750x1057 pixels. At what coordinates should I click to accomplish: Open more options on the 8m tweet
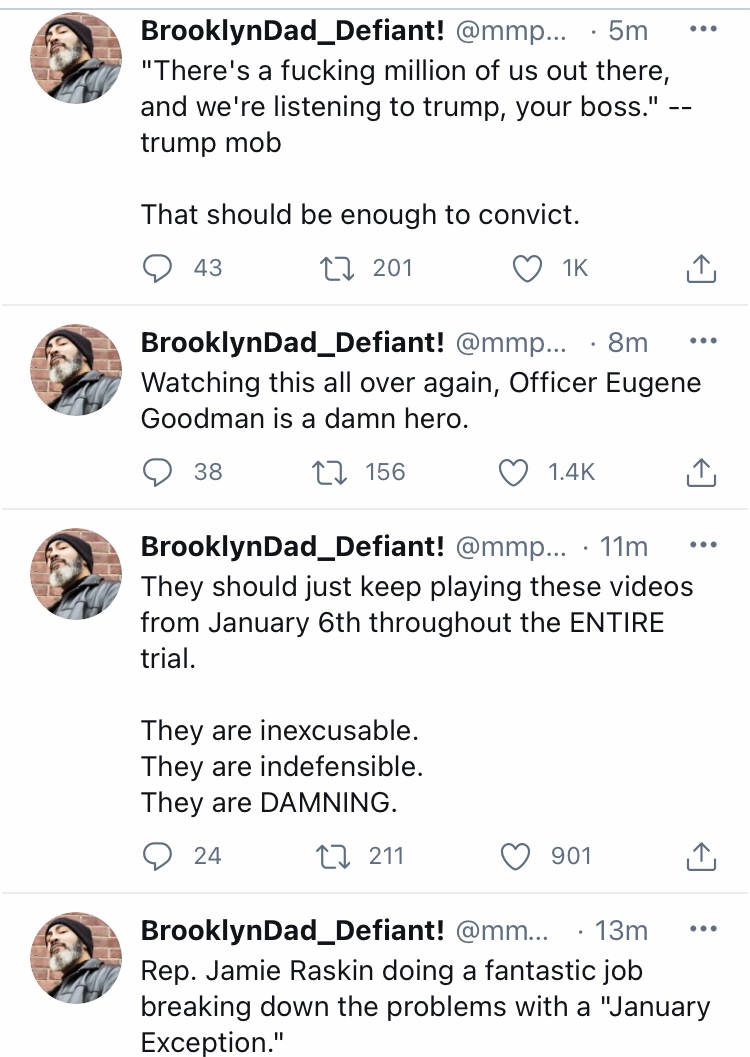(704, 341)
